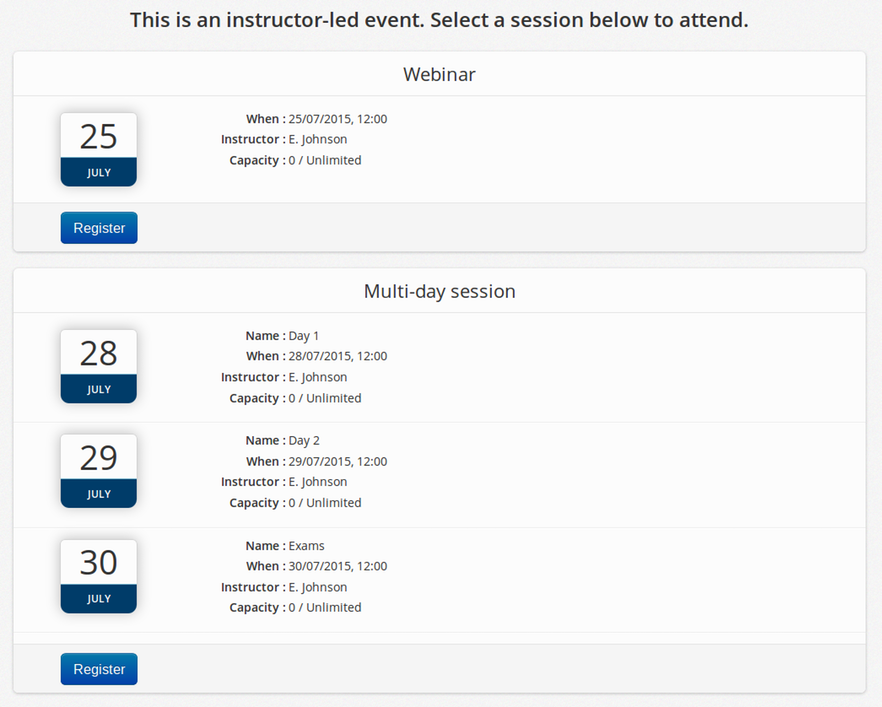Click the Multi-day session heading
This screenshot has height=707, width=882.
[439, 291]
